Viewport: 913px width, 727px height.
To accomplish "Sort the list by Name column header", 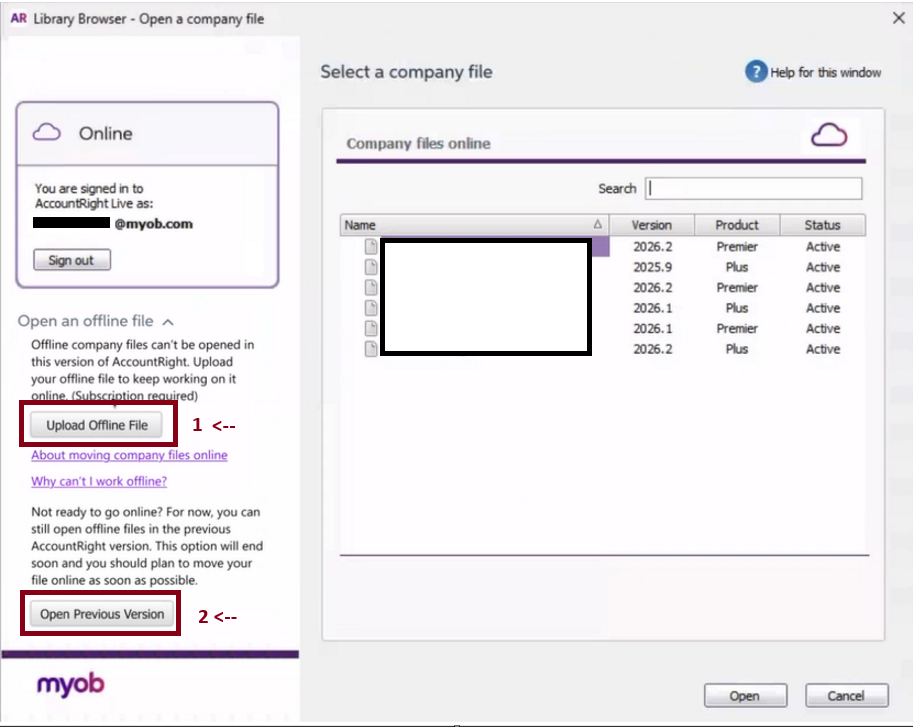I will point(475,225).
